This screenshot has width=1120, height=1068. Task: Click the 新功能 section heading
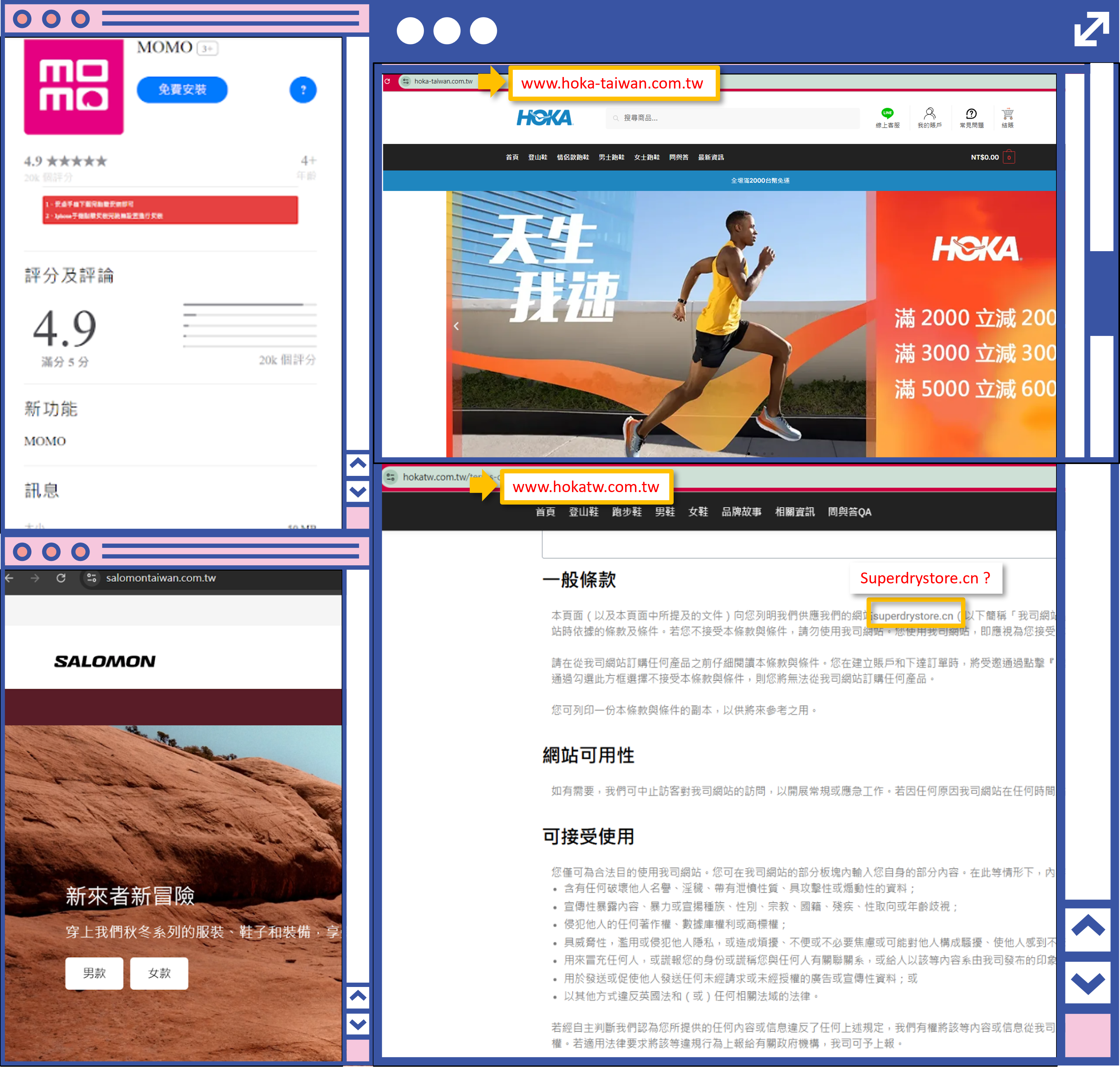pyautogui.click(x=51, y=408)
